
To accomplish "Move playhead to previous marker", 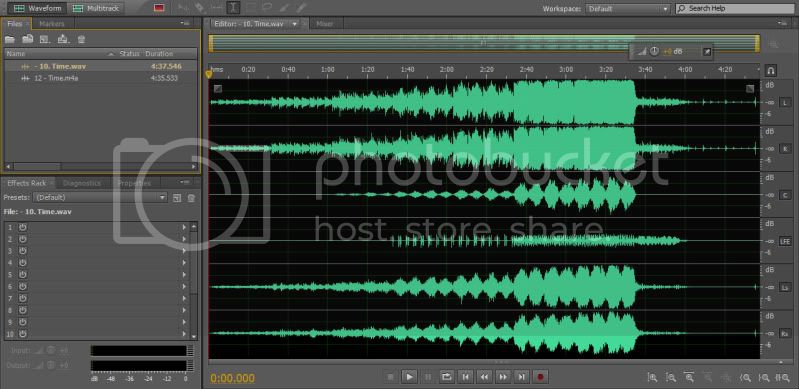I will pos(465,377).
